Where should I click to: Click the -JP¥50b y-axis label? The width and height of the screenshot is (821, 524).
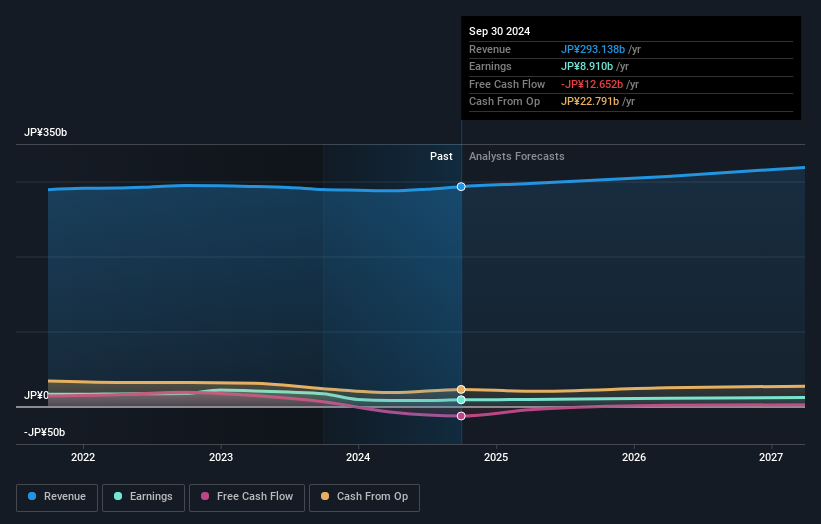pyautogui.click(x=45, y=432)
